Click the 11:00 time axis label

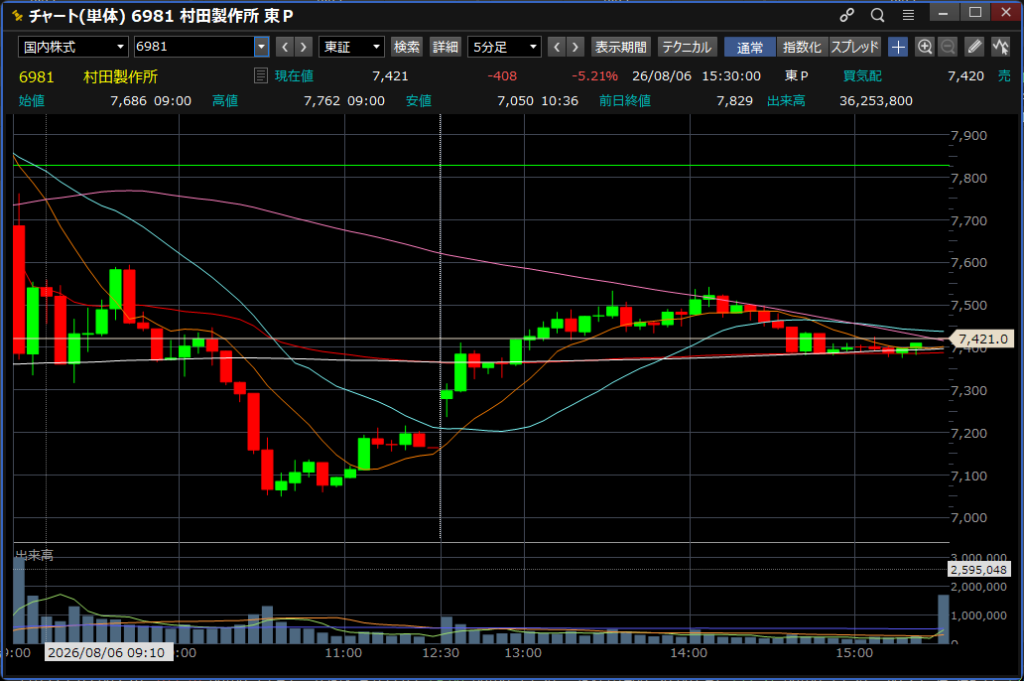pyautogui.click(x=343, y=652)
